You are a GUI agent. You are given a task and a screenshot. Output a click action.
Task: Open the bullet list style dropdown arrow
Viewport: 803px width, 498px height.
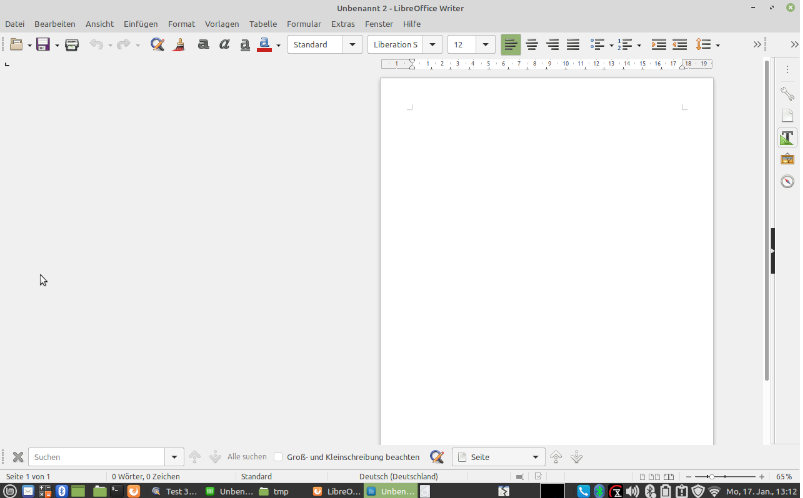tap(611, 45)
